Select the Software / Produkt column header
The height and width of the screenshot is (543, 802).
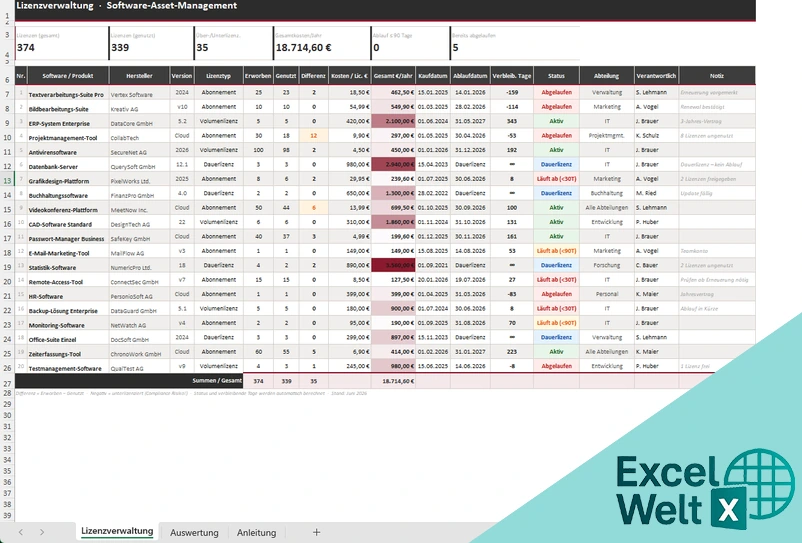click(68, 76)
